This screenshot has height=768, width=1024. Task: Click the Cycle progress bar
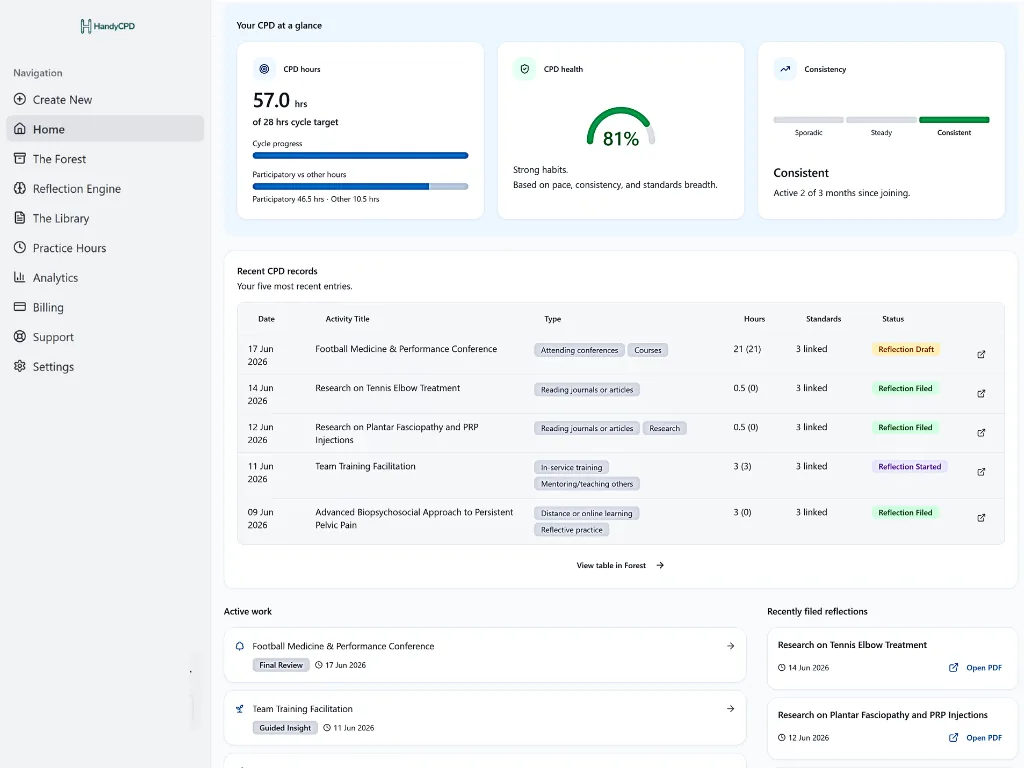click(360, 155)
